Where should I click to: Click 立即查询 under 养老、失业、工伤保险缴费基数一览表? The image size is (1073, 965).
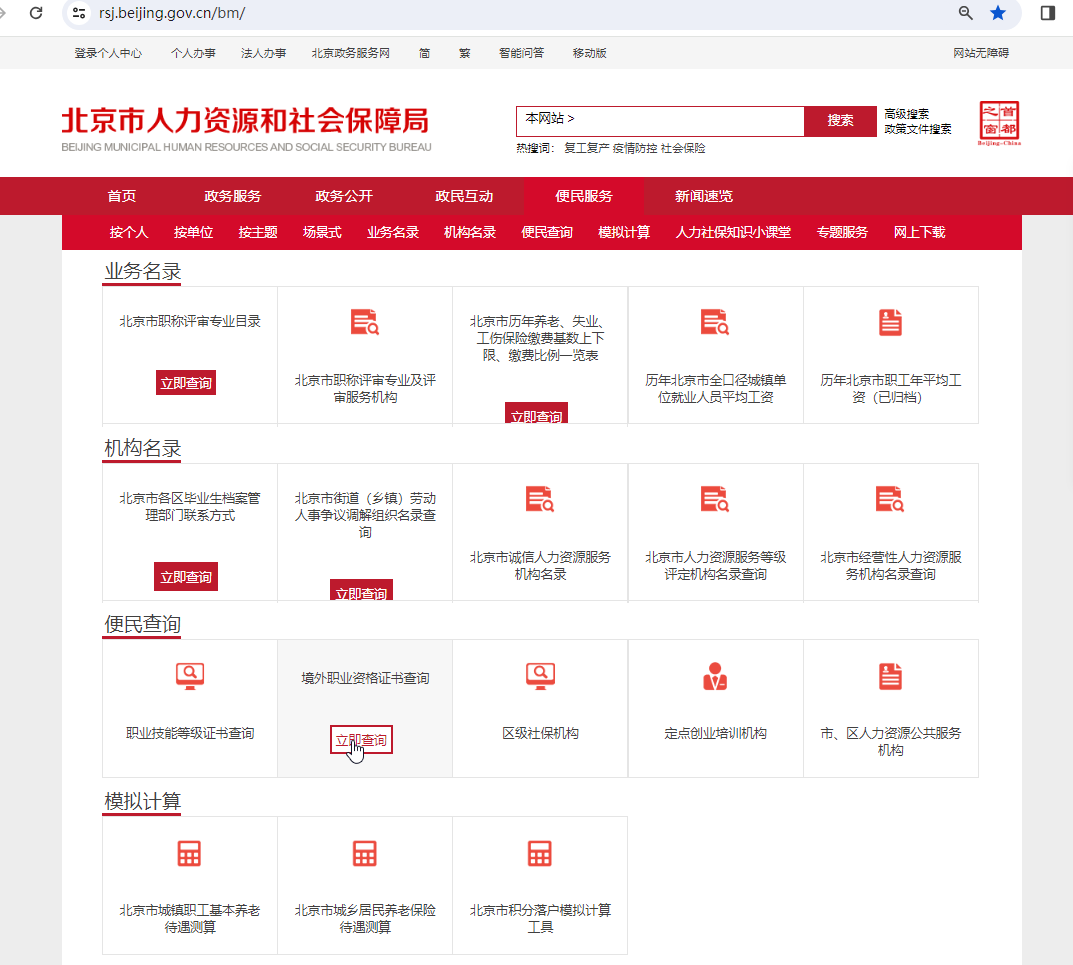tap(536, 413)
